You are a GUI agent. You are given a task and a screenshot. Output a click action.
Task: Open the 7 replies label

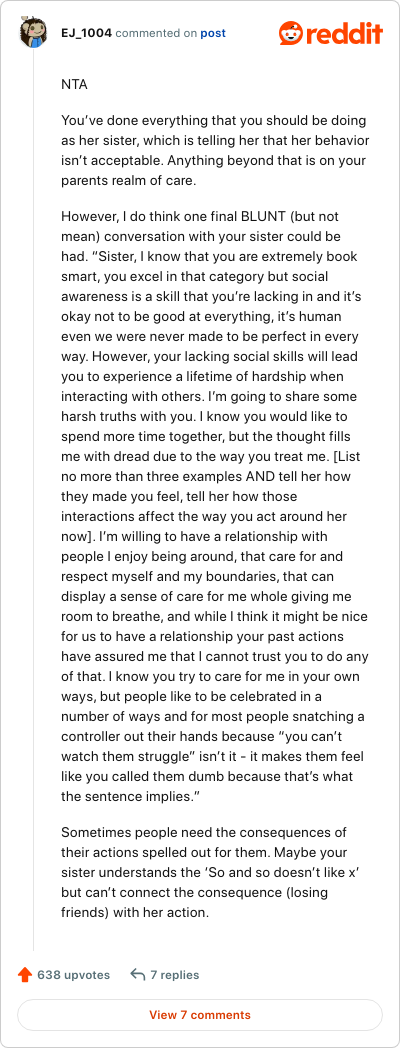click(175, 974)
